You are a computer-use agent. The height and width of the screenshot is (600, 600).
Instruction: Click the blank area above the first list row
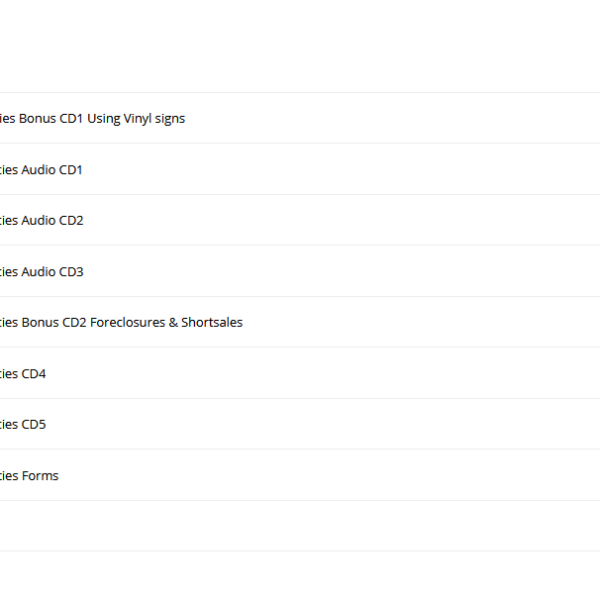click(300, 46)
